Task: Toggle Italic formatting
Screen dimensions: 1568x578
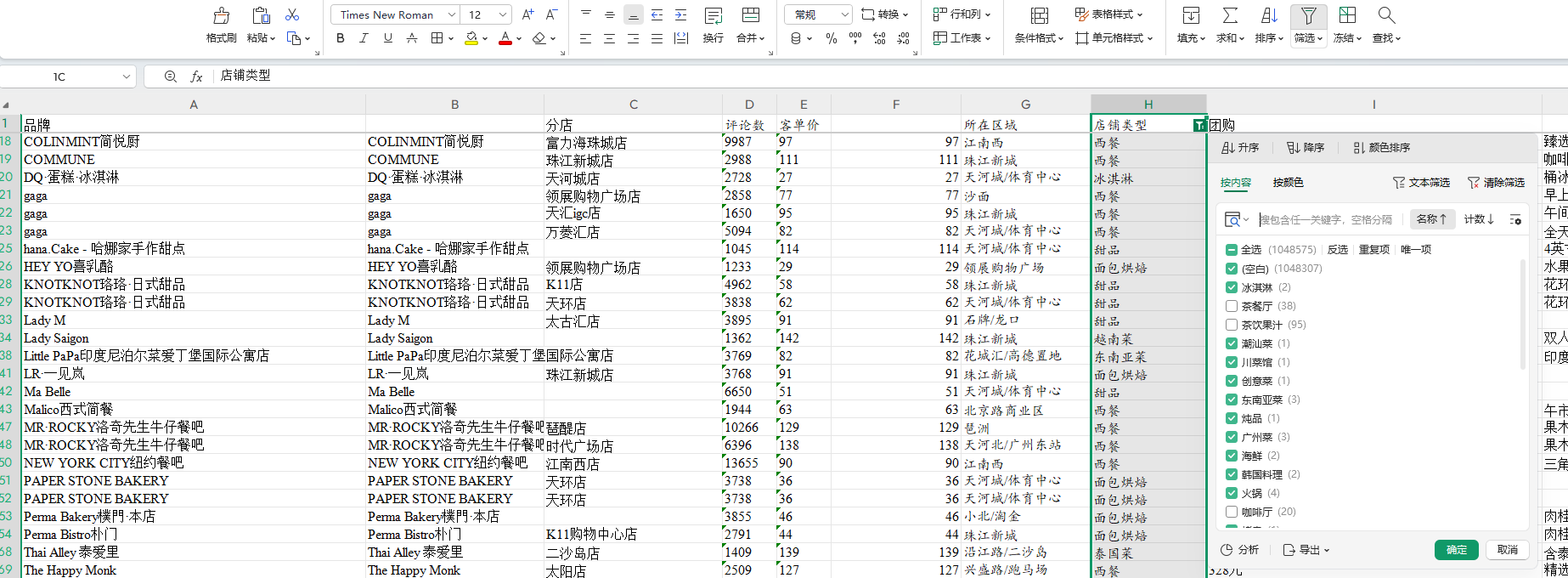Action: 364,38
